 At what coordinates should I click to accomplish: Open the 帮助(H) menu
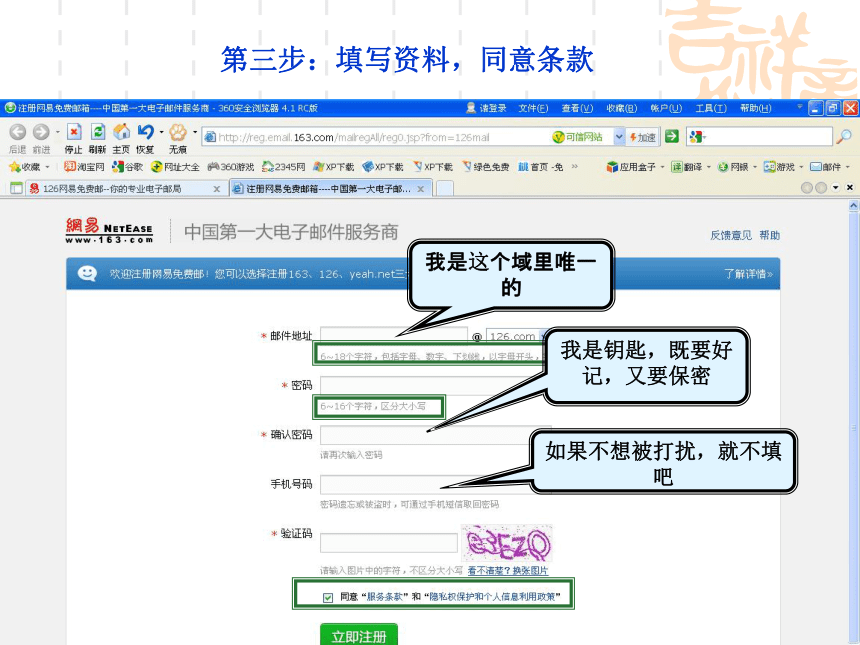[756, 108]
